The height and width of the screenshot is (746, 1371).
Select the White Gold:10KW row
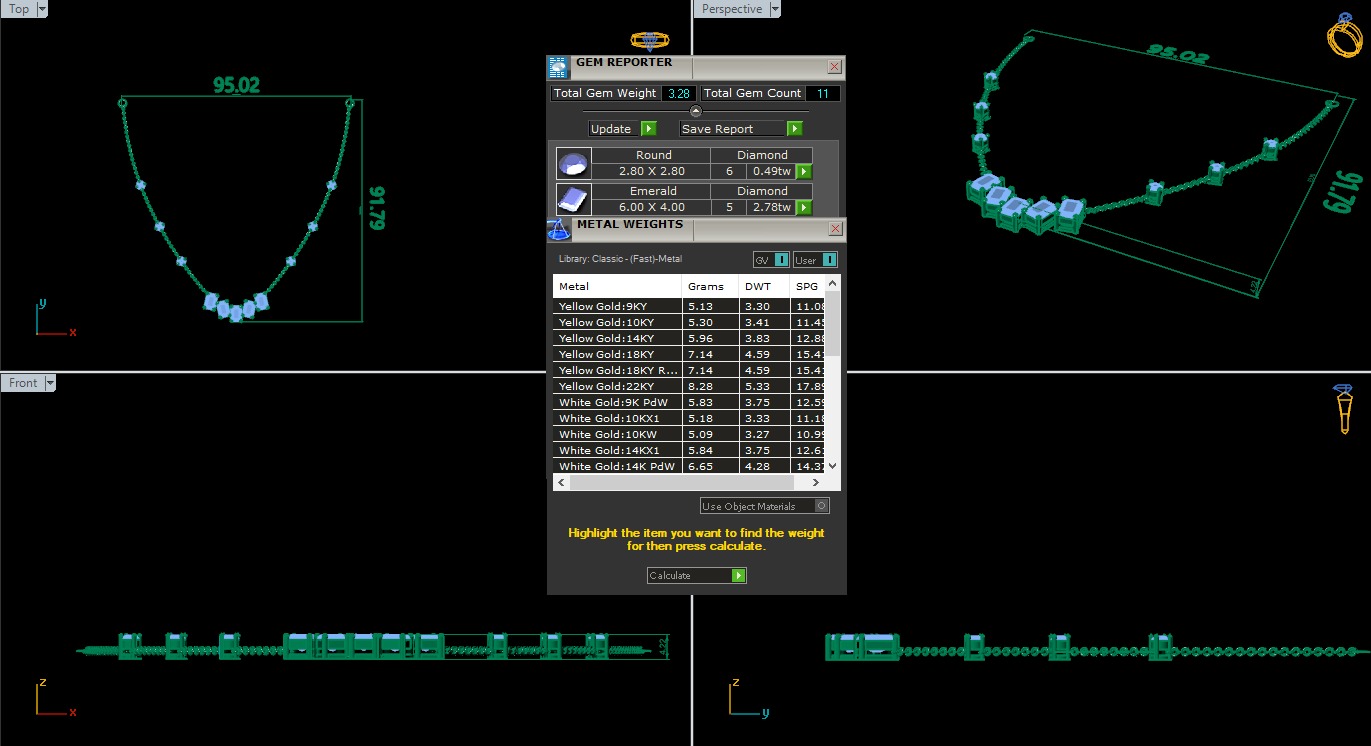tap(690, 434)
